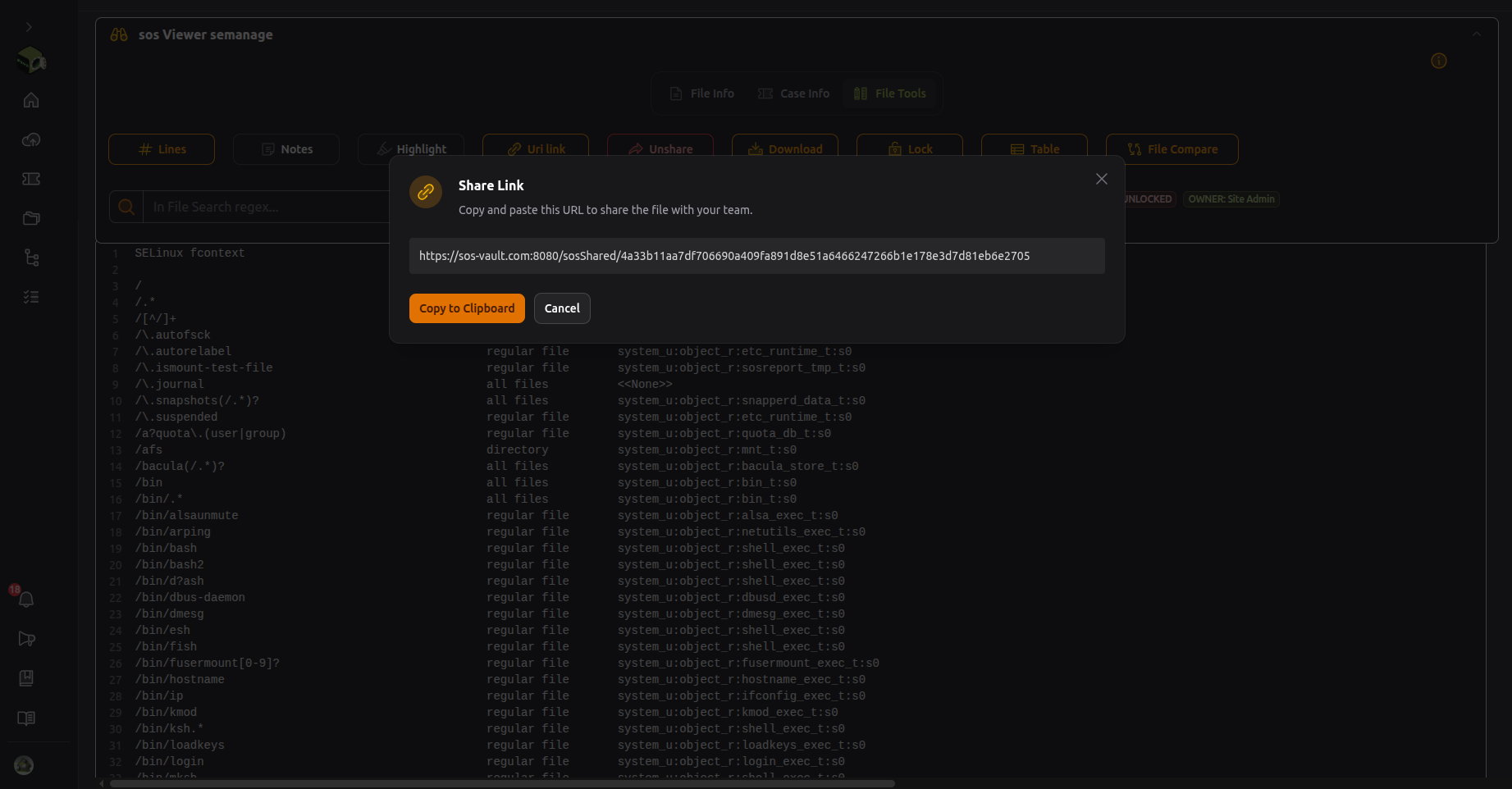Image resolution: width=1512 pixels, height=789 pixels.
Task: Collapse the sos Viewer panel chevron
Action: pyautogui.click(x=1477, y=34)
